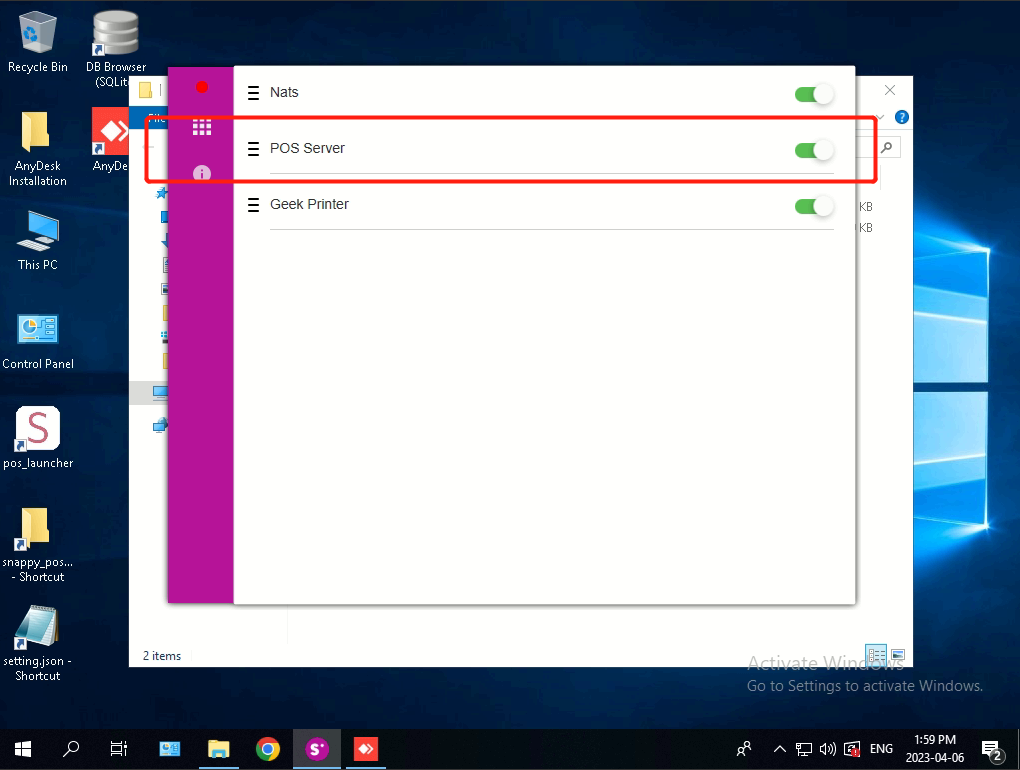Switch to AnyDesk in the taskbar
The width and height of the screenshot is (1020, 770).
point(366,748)
